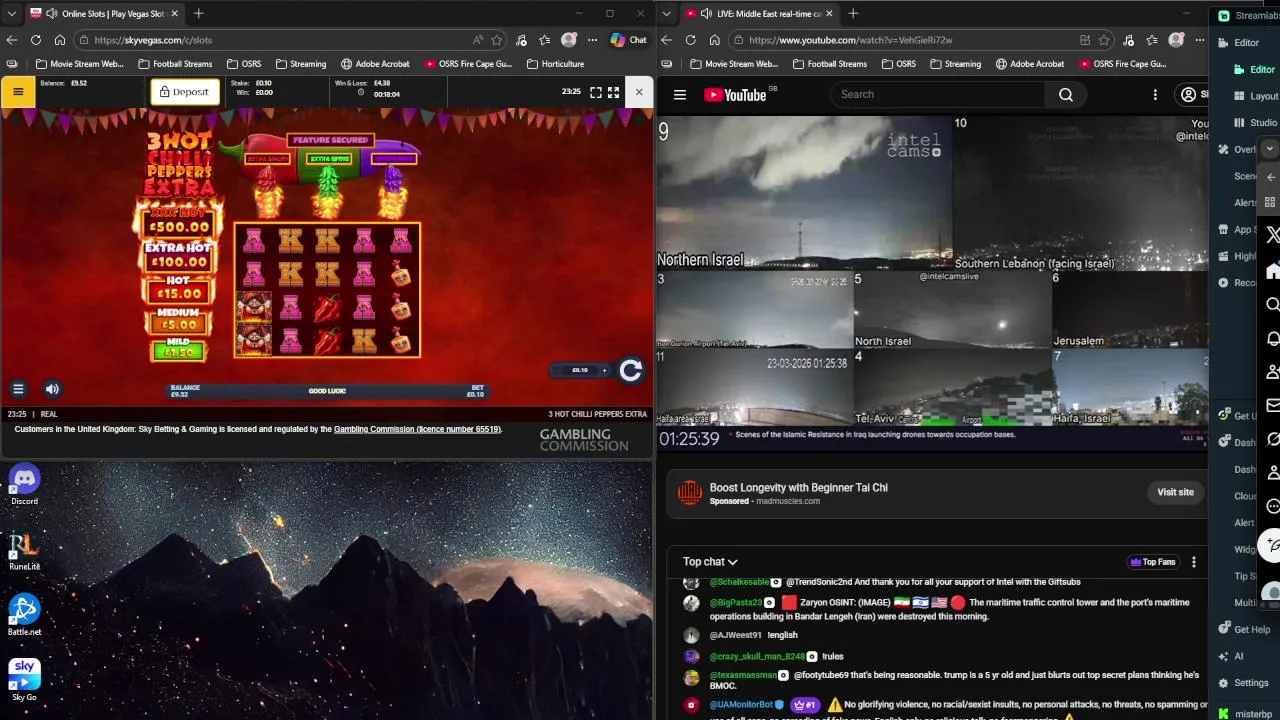Launch RuneLite from the desktop
1280x720 pixels.
[24, 551]
